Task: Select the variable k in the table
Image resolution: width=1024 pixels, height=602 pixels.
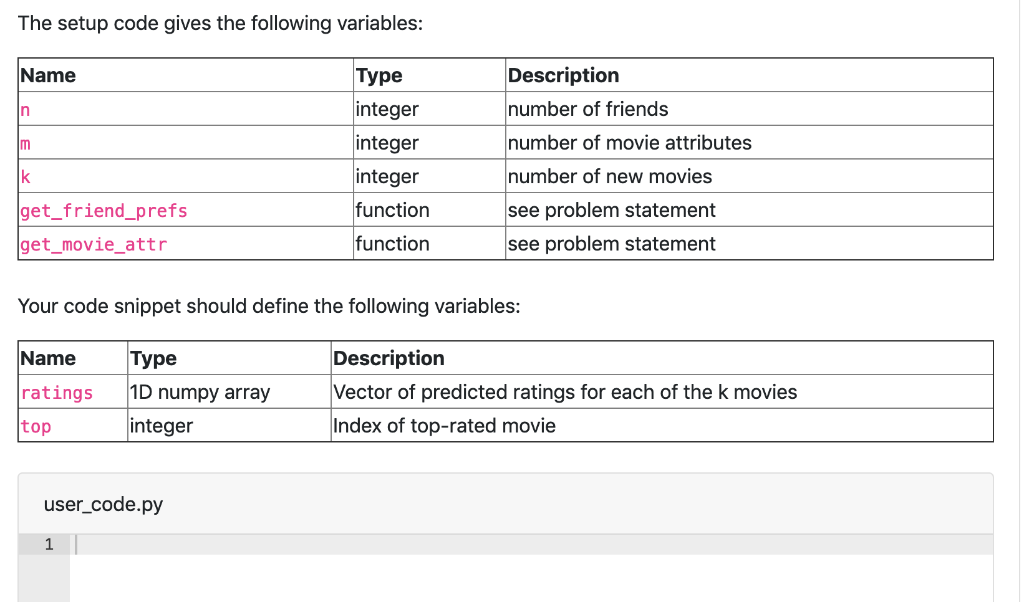Action: coord(24,177)
